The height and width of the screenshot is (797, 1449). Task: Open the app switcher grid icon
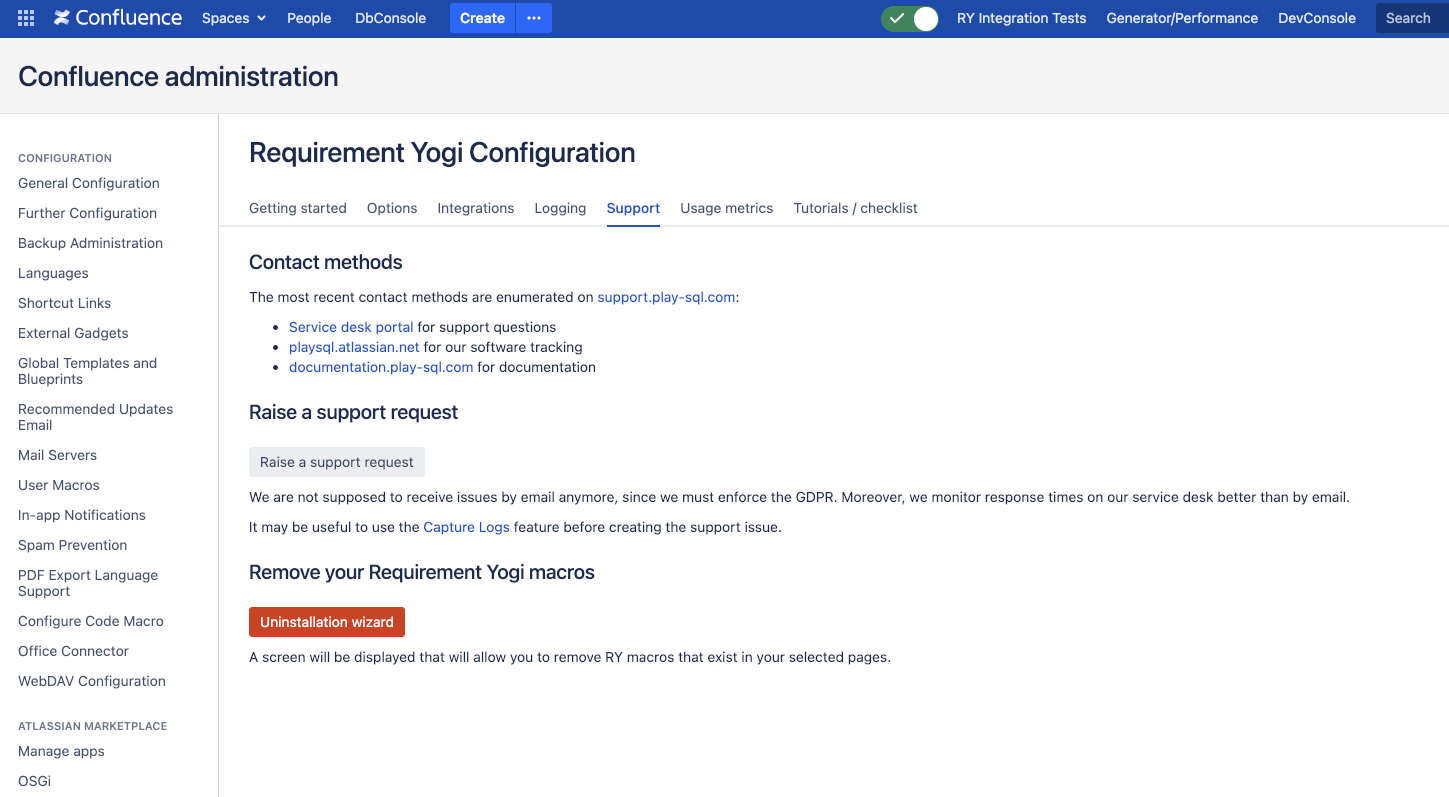26,18
